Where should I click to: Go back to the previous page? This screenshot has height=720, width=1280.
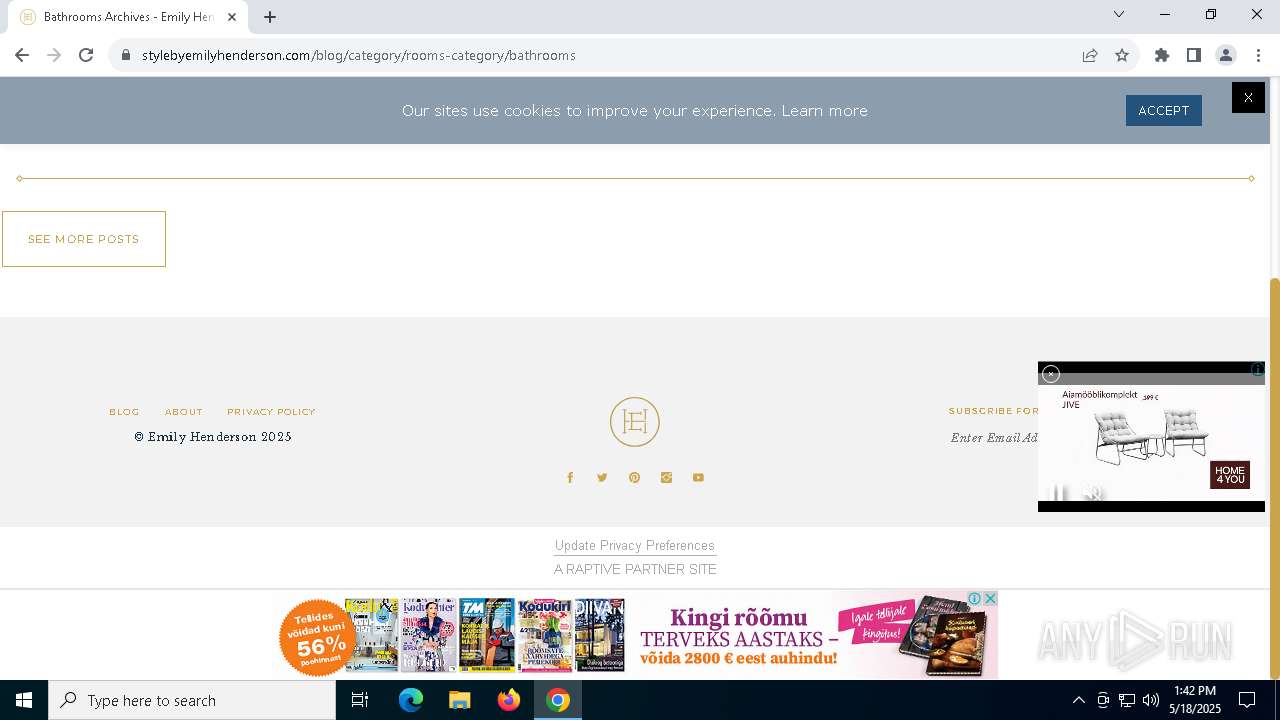coord(22,55)
